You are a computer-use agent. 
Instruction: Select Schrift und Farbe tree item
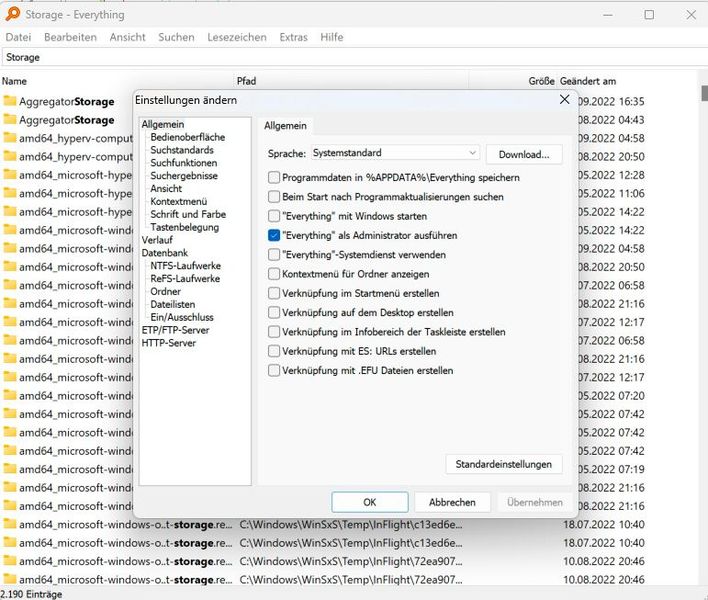click(187, 214)
